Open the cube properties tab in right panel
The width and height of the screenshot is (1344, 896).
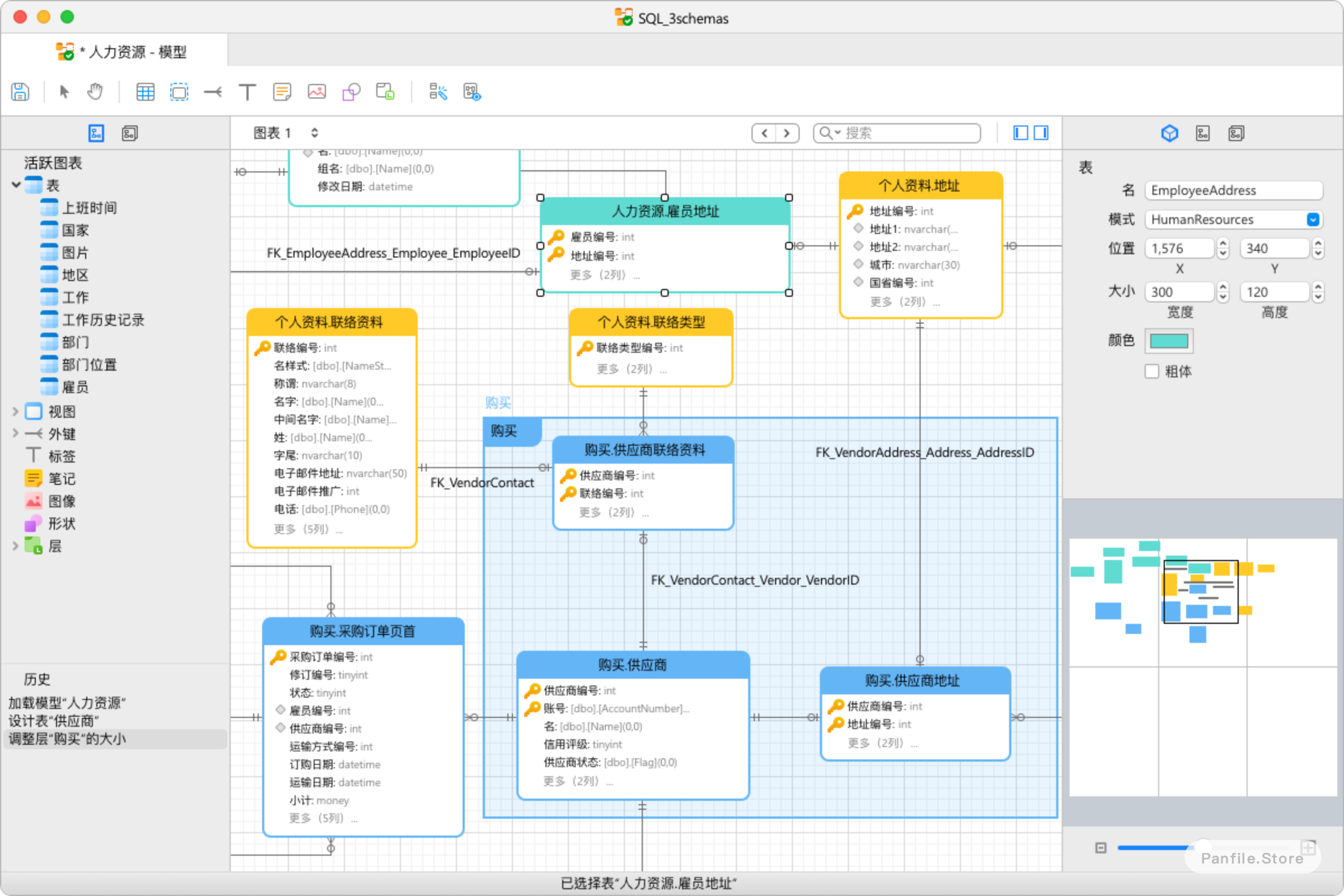(x=1170, y=133)
